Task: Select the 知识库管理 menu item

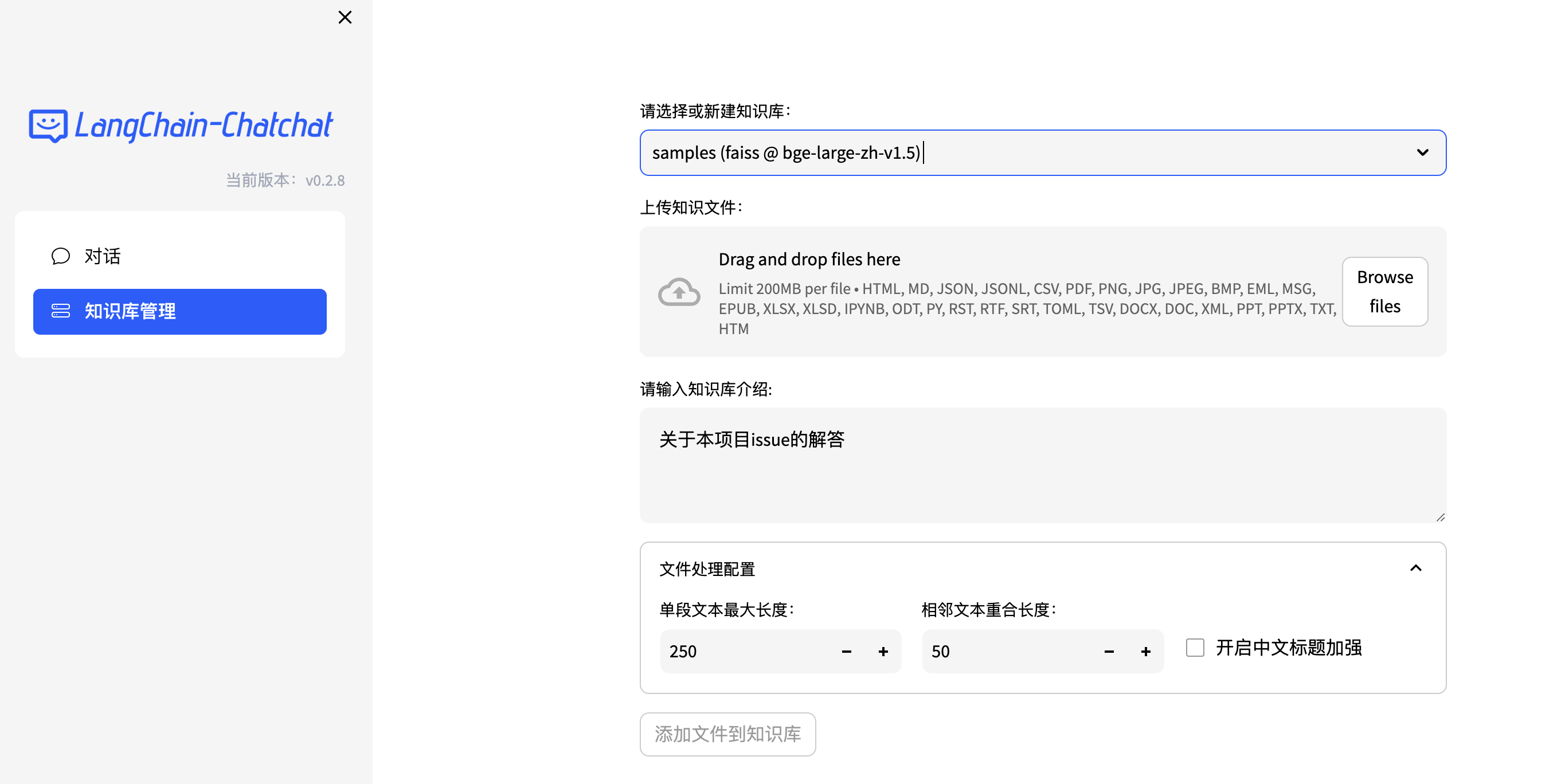Action: (180, 311)
